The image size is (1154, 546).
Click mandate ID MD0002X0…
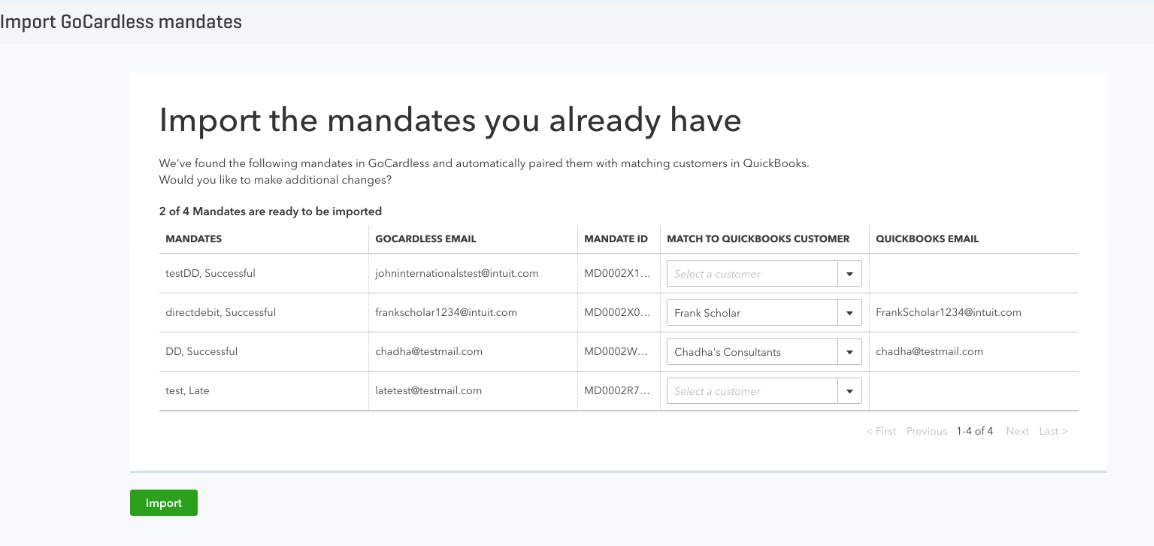617,312
